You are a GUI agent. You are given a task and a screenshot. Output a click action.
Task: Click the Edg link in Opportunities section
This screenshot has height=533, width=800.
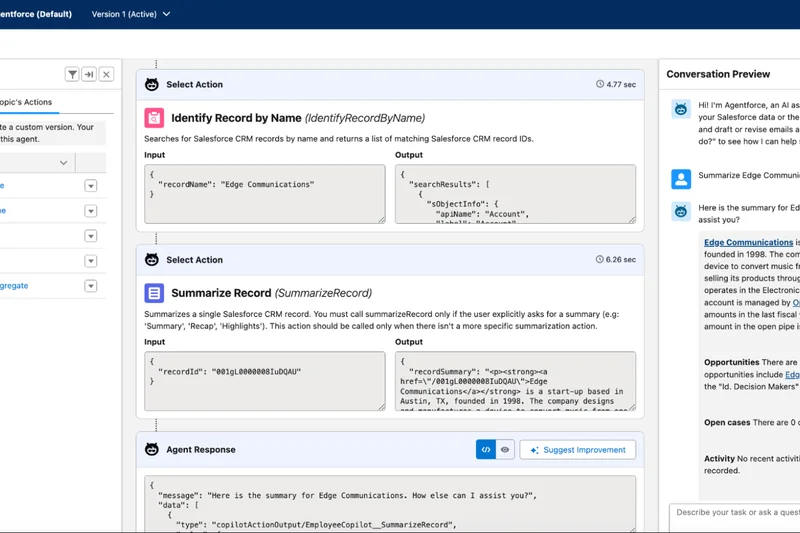(792, 375)
